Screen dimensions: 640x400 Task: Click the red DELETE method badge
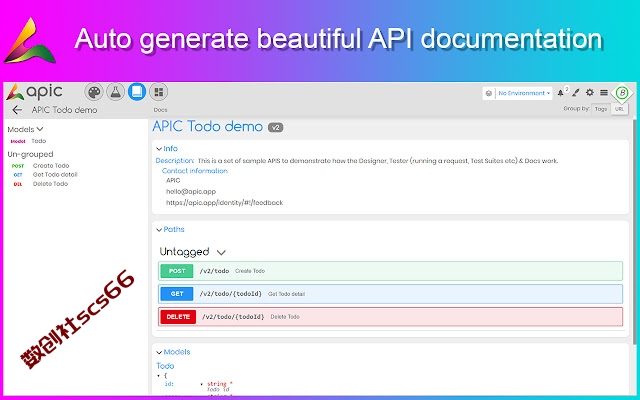click(x=178, y=317)
